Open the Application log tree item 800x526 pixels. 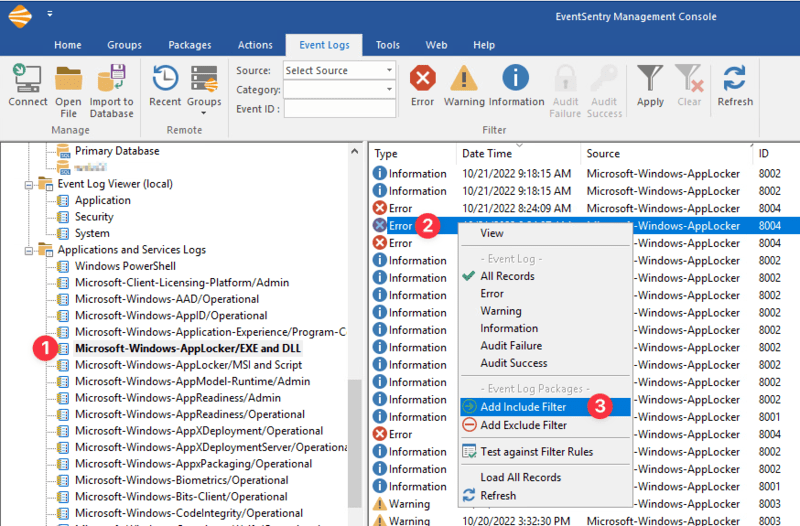(x=103, y=201)
